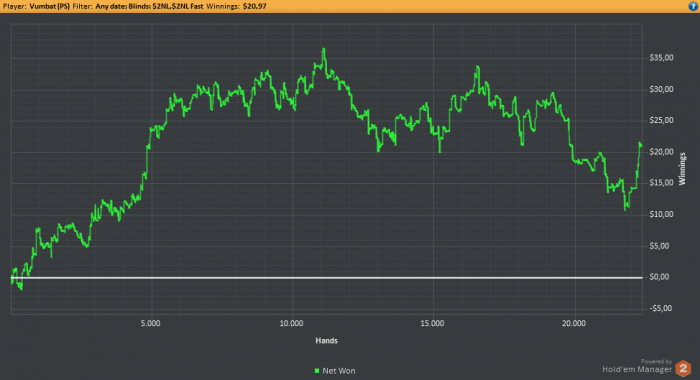Viewport: 700px width, 380px height.
Task: Click the $15,00 axis label
Action: click(x=662, y=183)
